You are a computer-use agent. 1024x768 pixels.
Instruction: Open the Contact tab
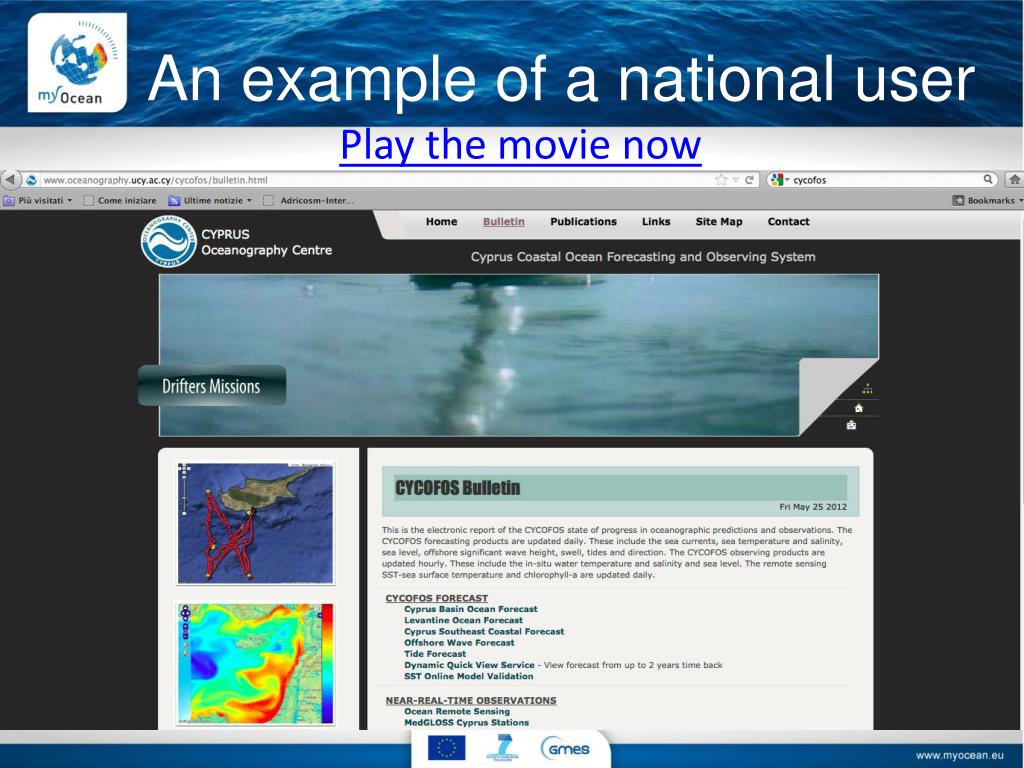pyautogui.click(x=788, y=221)
